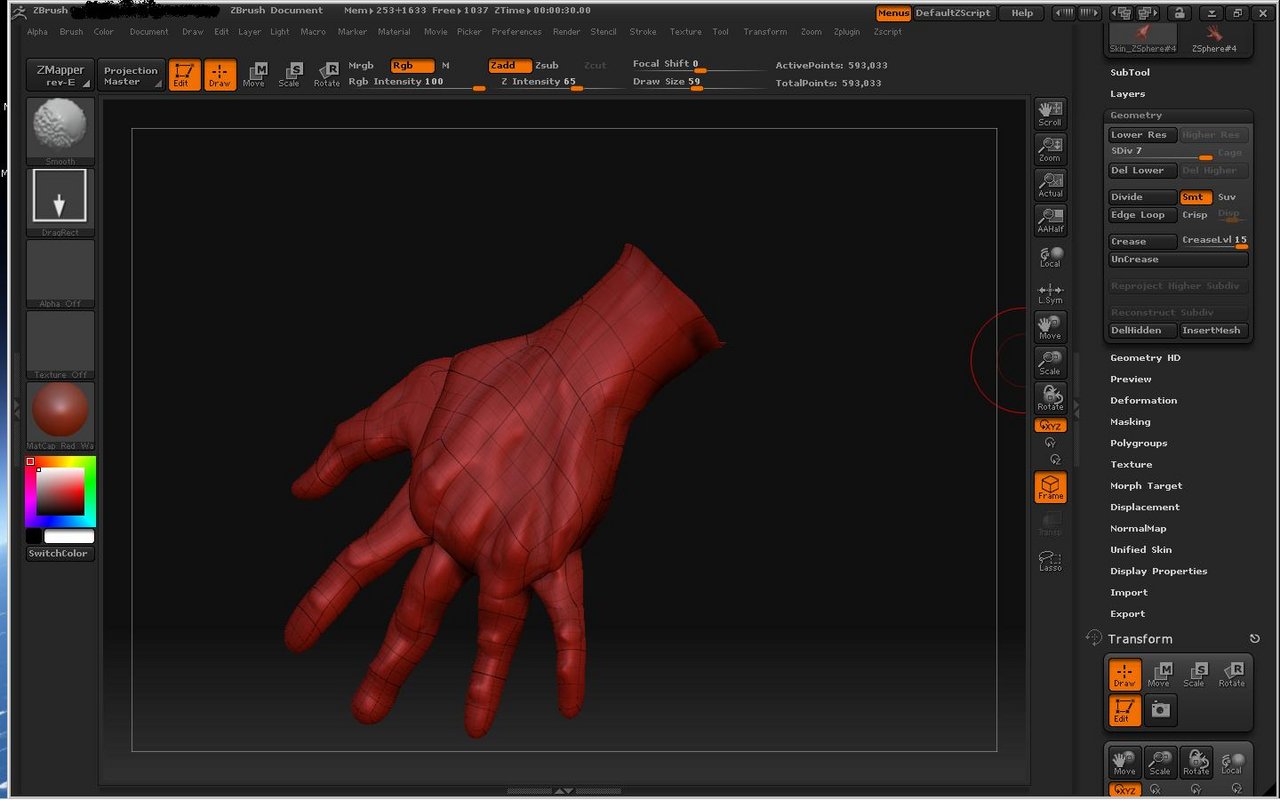Click the Actual size view icon
Viewport: 1280px width, 800px height.
pos(1050,184)
